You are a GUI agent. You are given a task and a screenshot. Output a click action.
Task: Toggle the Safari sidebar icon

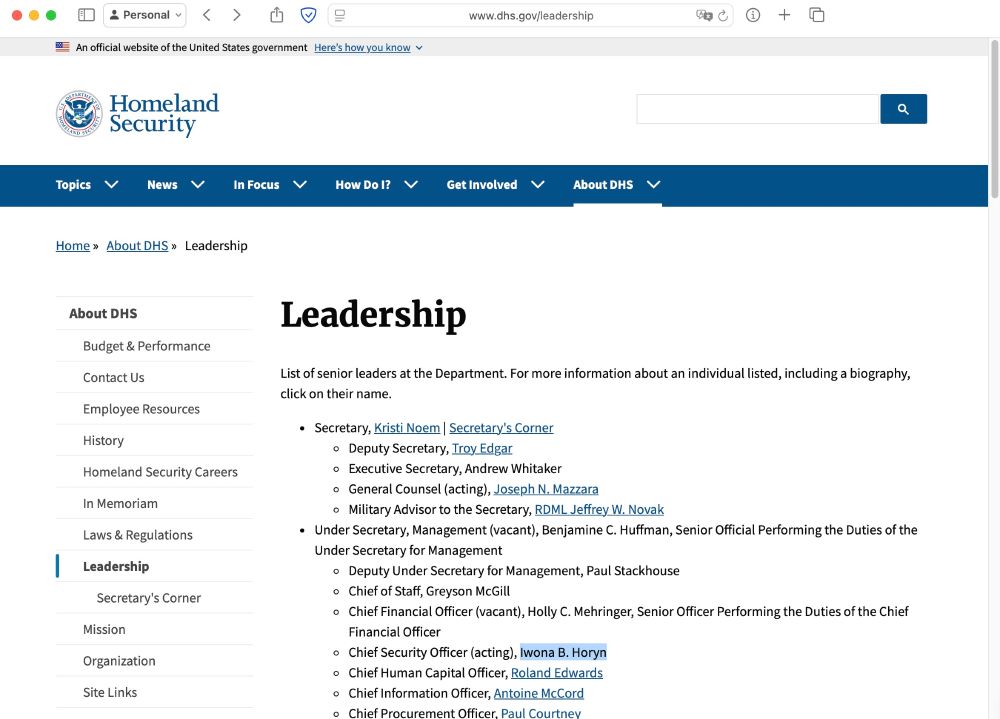86,15
